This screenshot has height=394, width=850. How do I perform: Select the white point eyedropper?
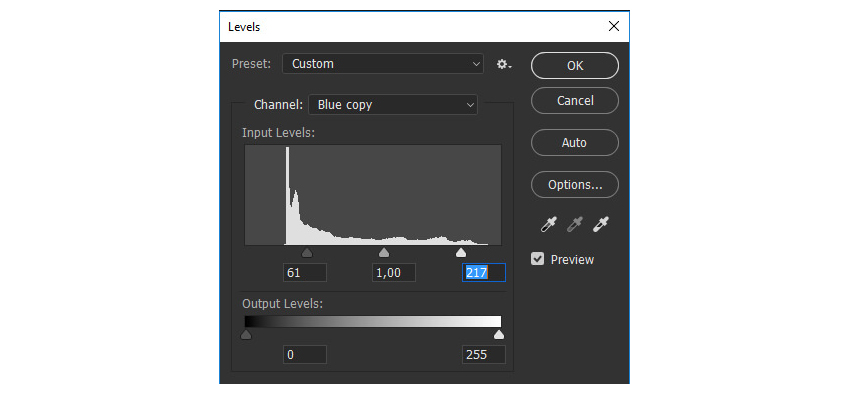pyautogui.click(x=601, y=224)
